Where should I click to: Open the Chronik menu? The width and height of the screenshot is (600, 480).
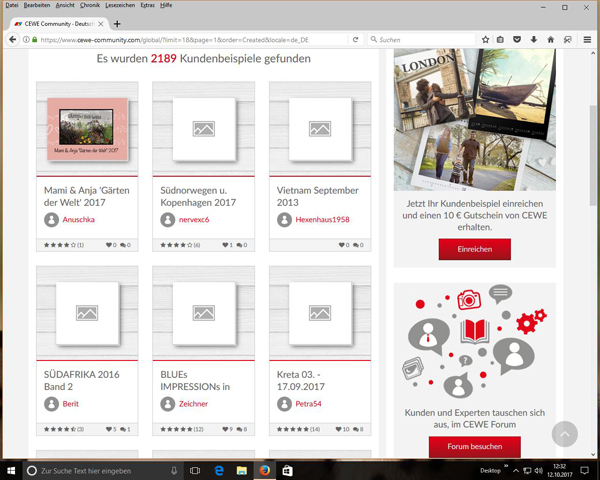(x=90, y=5)
